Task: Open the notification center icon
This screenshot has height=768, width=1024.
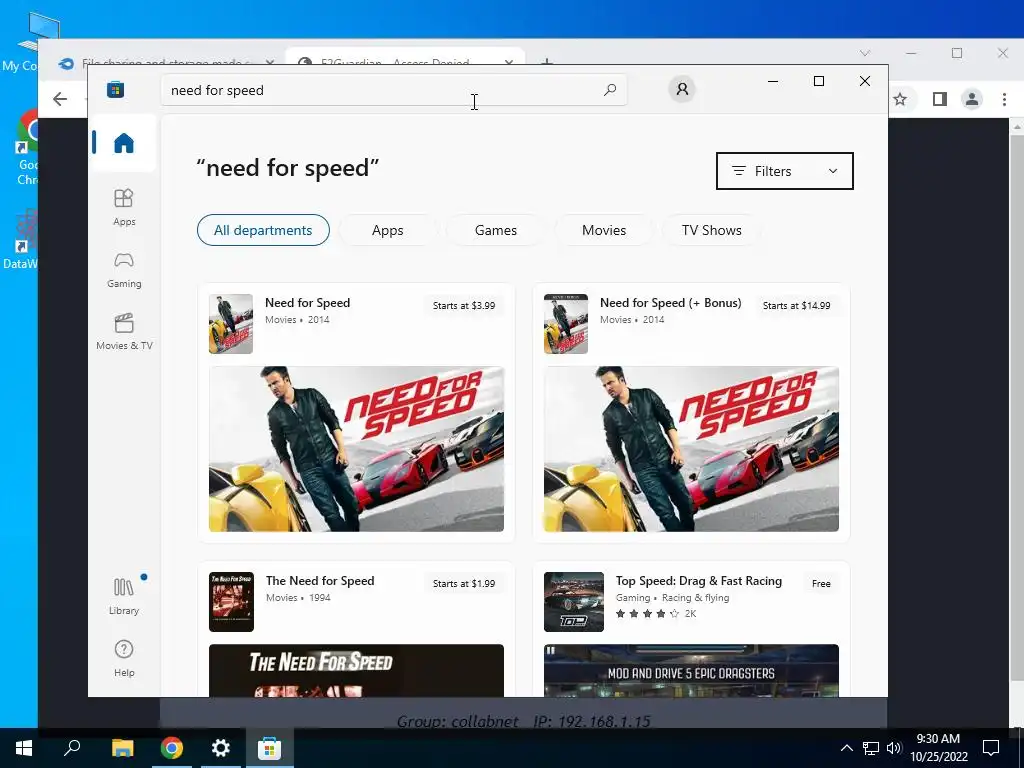Action: click(991, 748)
